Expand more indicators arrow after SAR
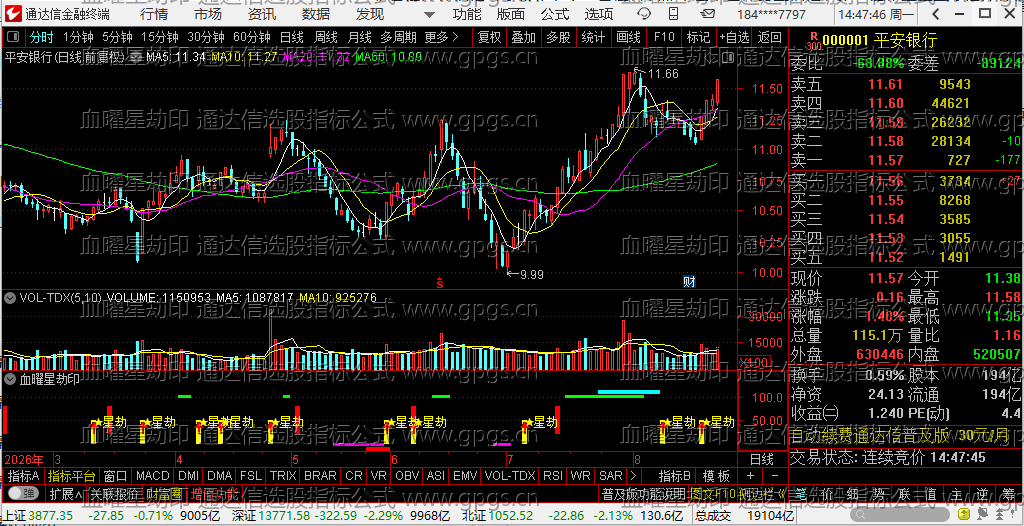1024x526 pixels. point(633,476)
